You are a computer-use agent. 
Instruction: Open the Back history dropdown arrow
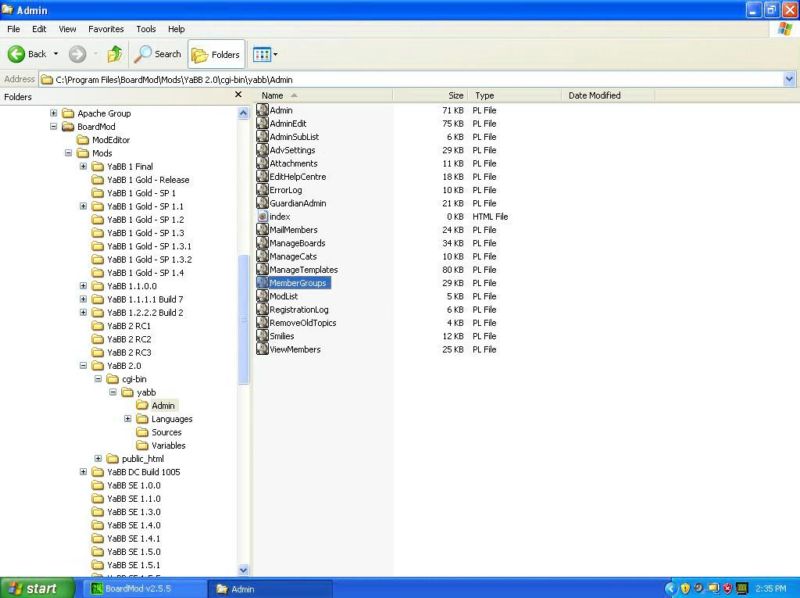(x=56, y=54)
